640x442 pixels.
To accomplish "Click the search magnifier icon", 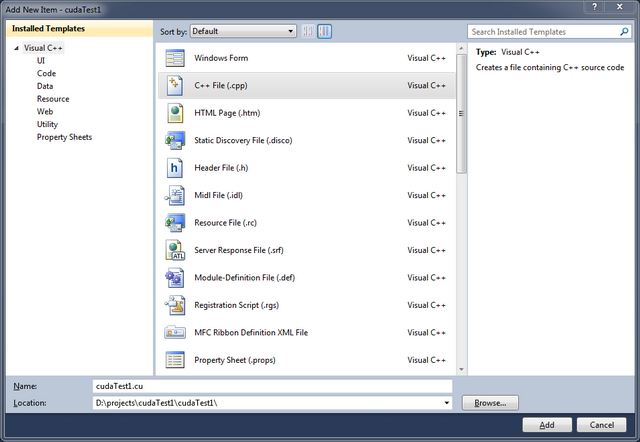I will click(624, 31).
